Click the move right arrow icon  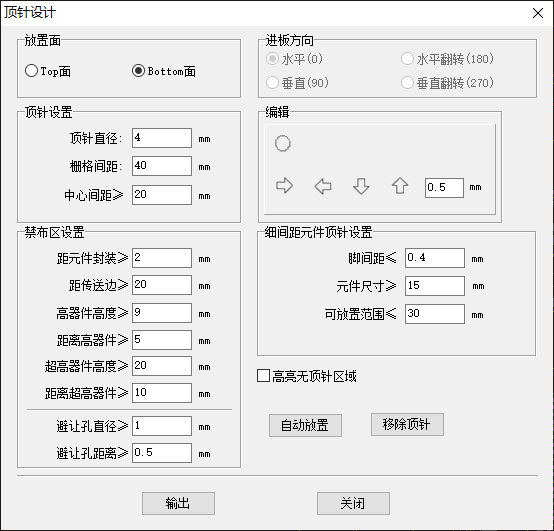tap(284, 185)
